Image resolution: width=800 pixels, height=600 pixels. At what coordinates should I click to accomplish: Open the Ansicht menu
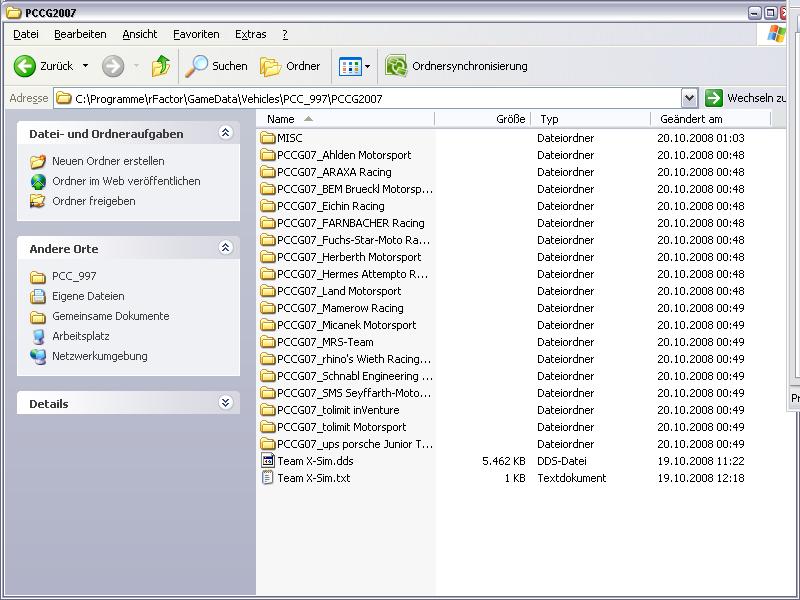140,34
